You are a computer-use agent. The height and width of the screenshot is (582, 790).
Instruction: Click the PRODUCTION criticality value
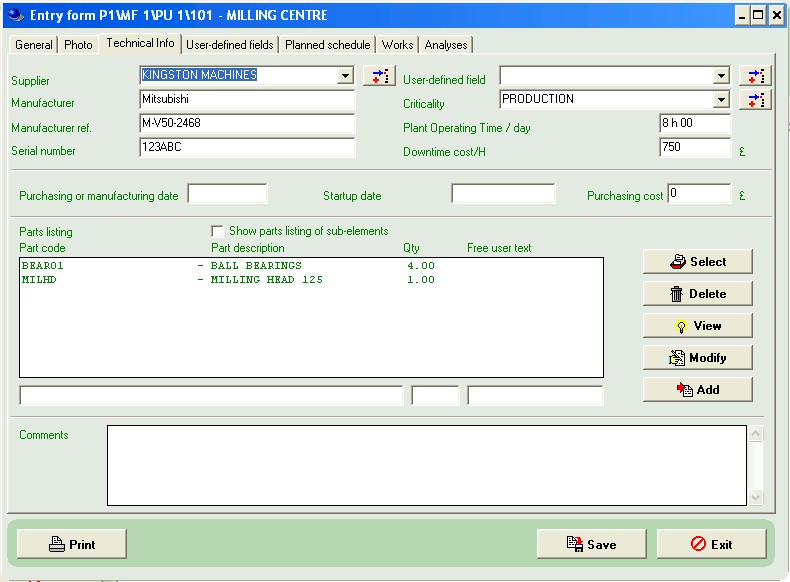pos(538,99)
